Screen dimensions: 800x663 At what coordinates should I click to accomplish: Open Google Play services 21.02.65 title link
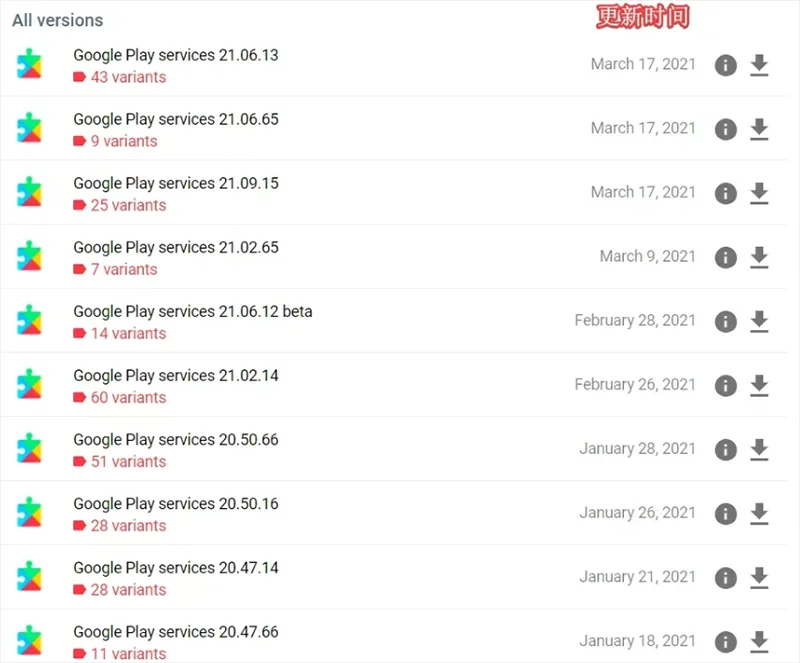tap(176, 248)
